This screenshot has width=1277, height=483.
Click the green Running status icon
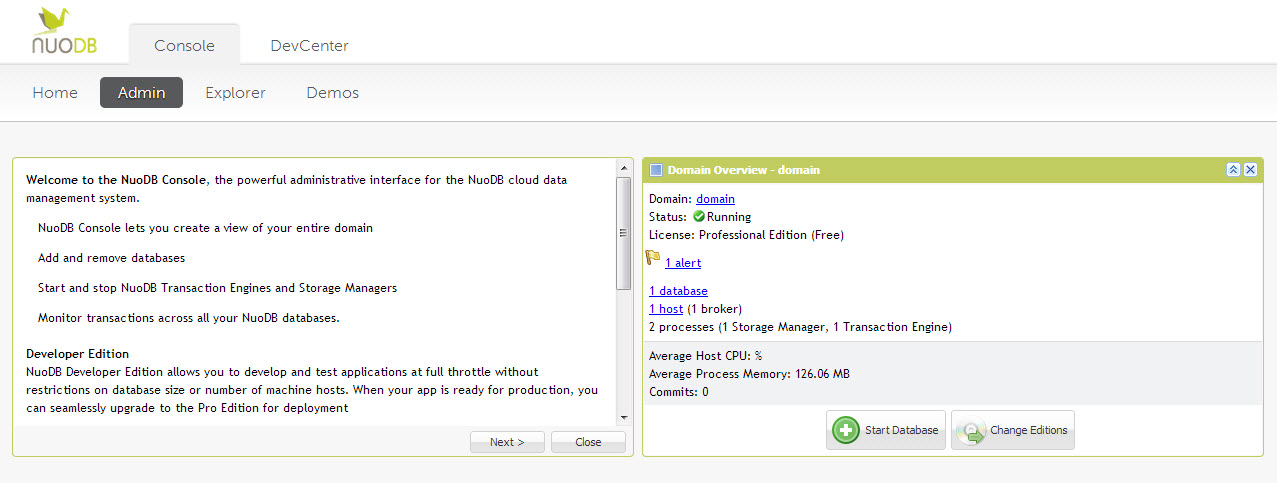[699, 216]
